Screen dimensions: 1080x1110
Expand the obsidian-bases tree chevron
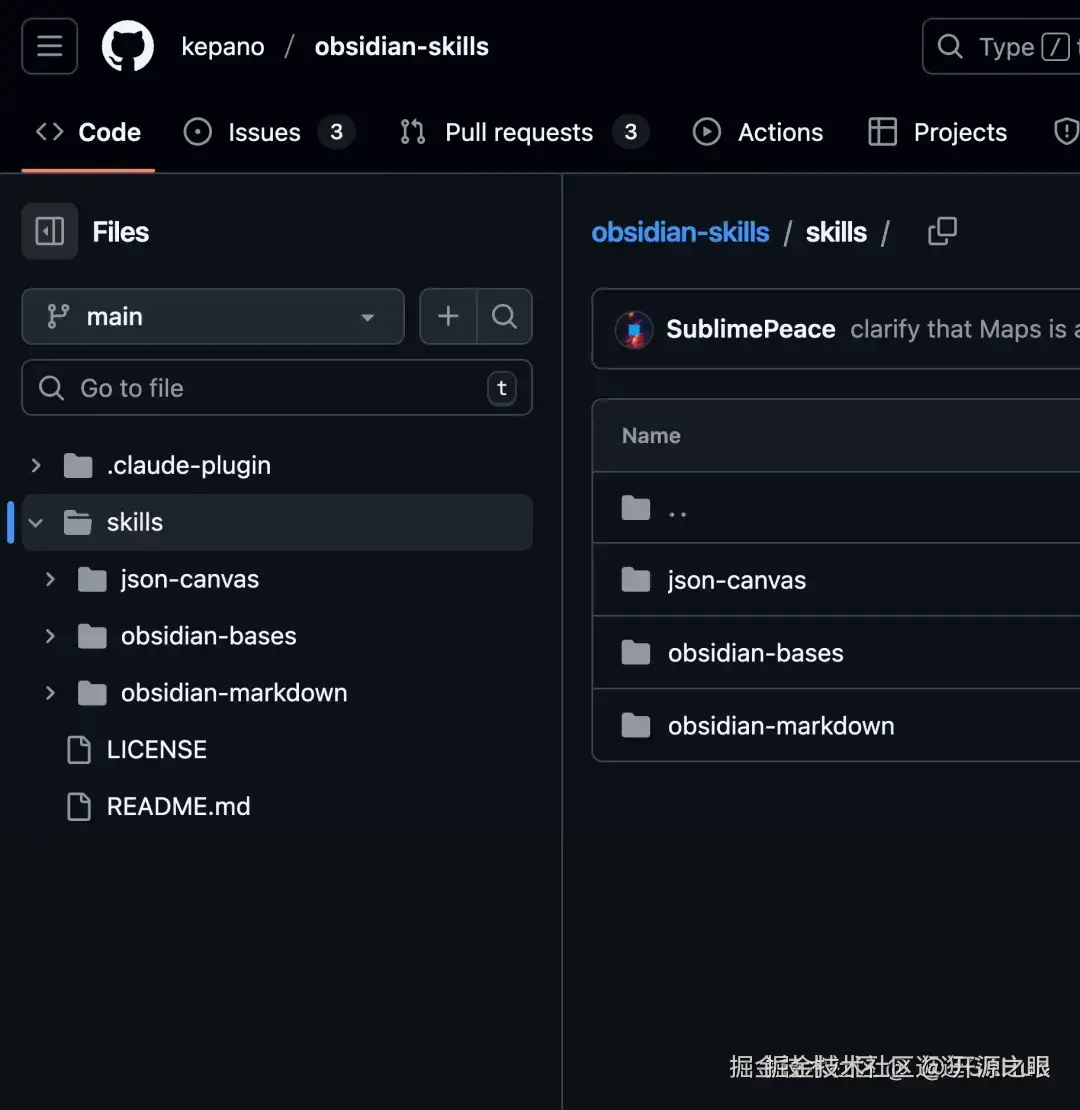(50, 636)
